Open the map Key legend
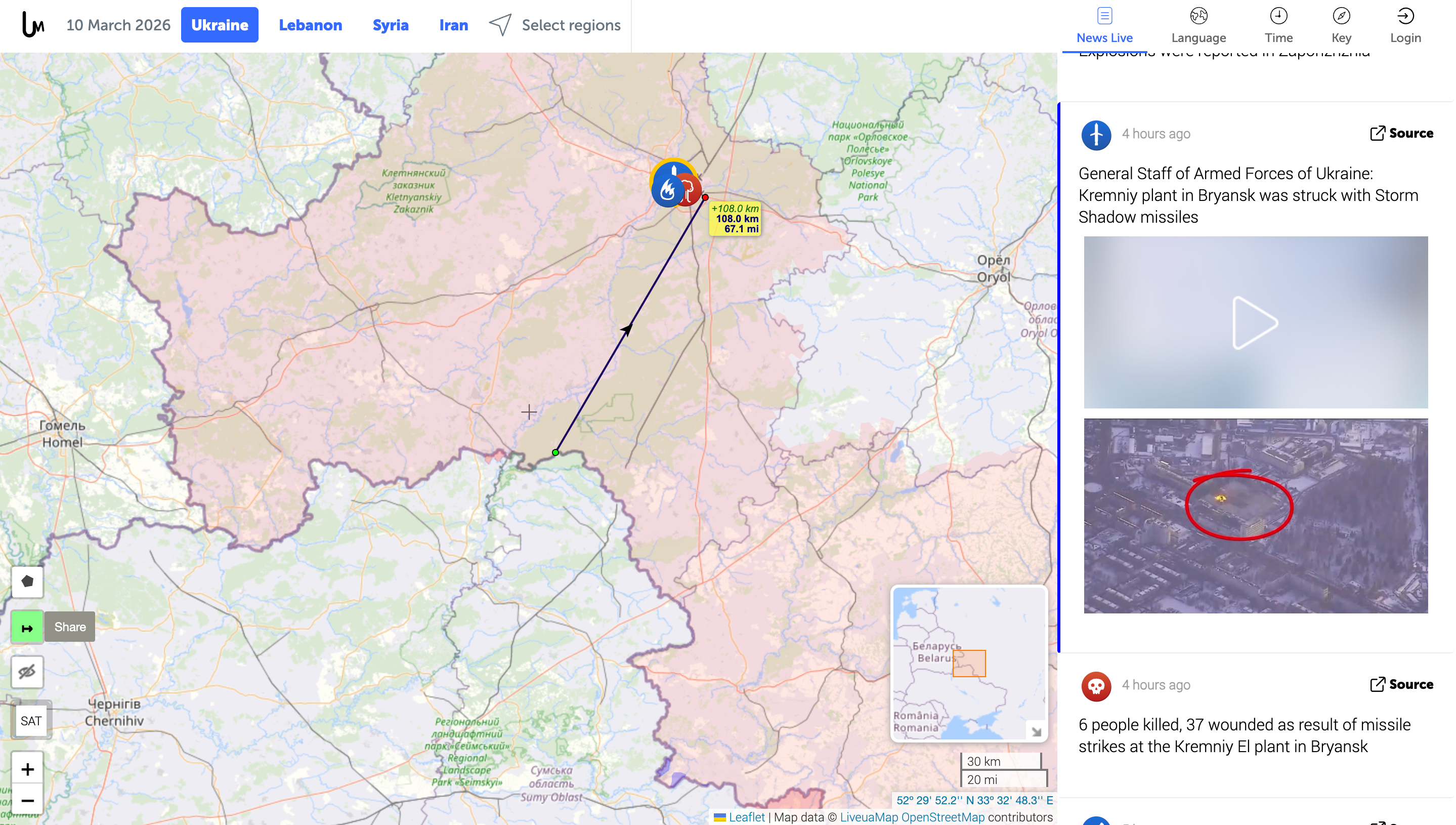This screenshot has height=825, width=1456. coord(1342,25)
